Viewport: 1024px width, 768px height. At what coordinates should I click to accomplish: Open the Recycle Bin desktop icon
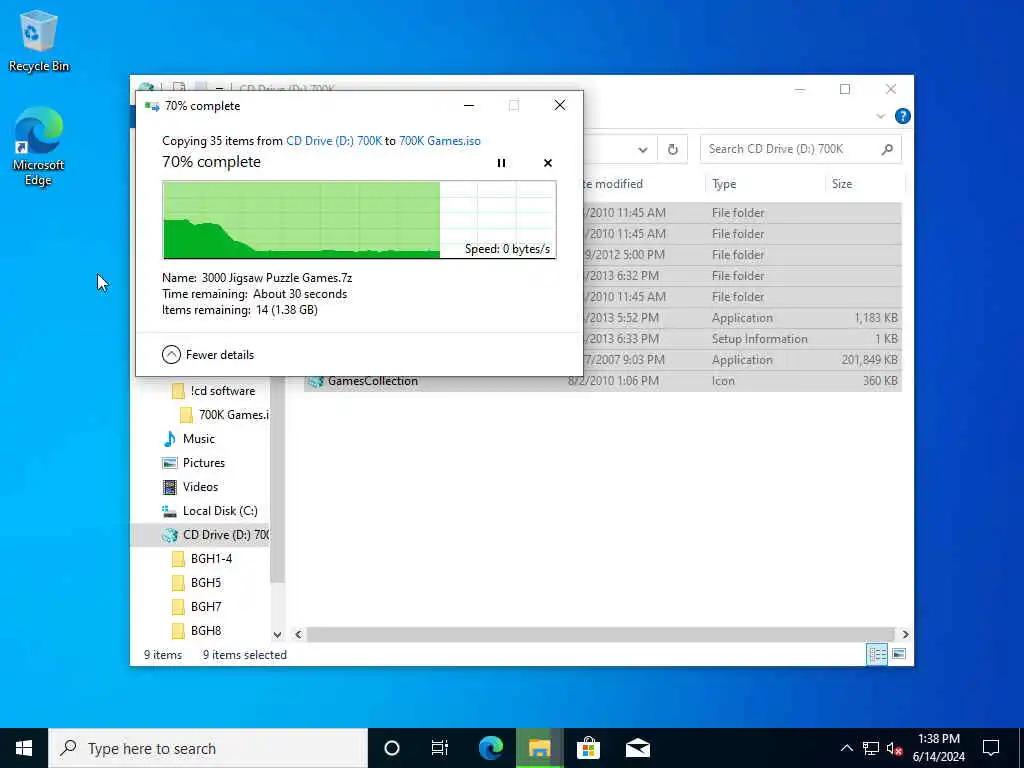coord(39,41)
